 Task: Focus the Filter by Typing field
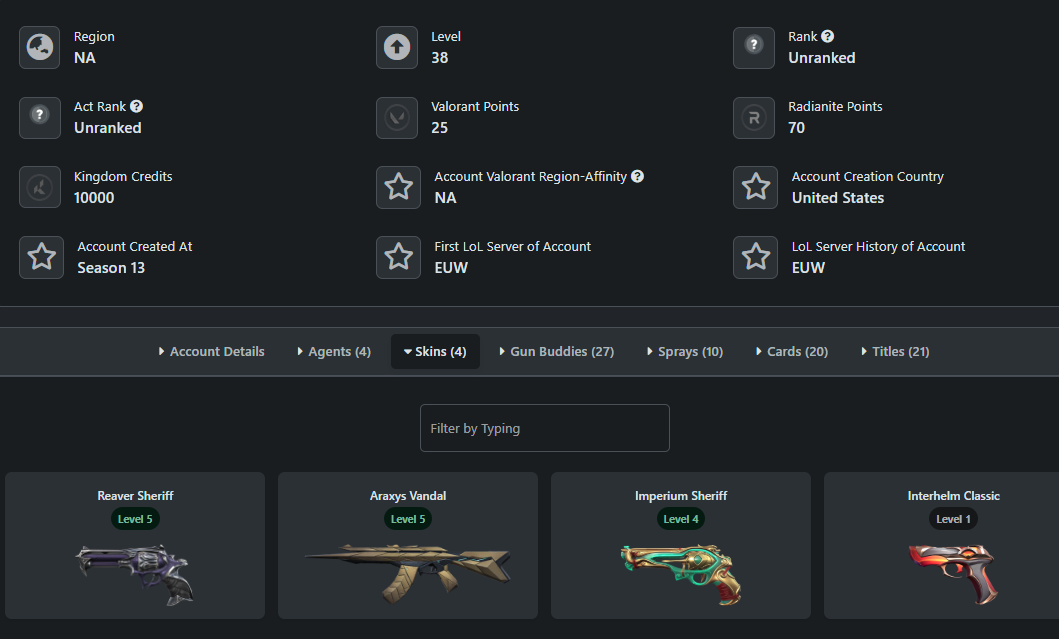[x=544, y=428]
